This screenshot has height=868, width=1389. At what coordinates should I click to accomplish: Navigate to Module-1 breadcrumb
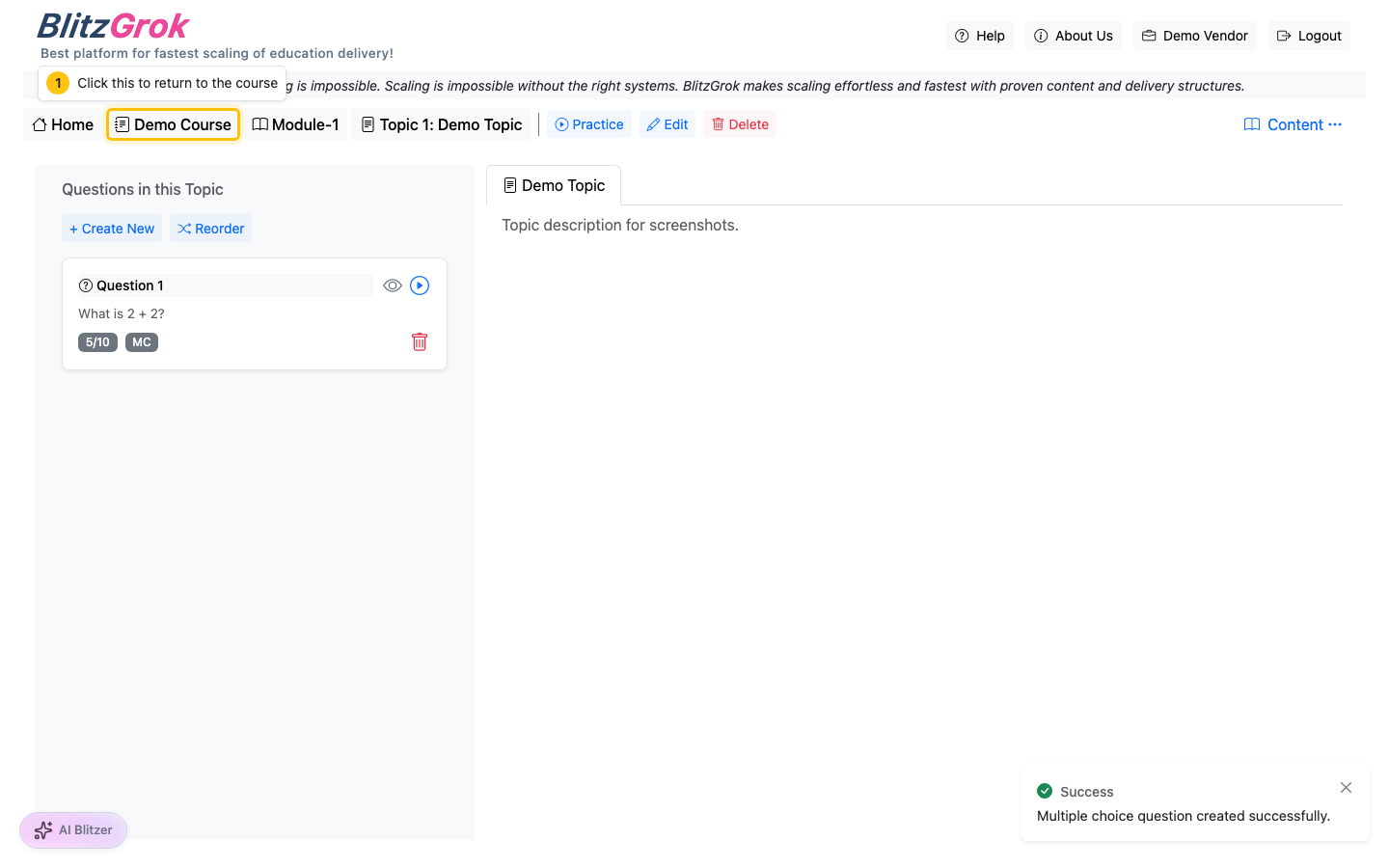[x=295, y=124]
